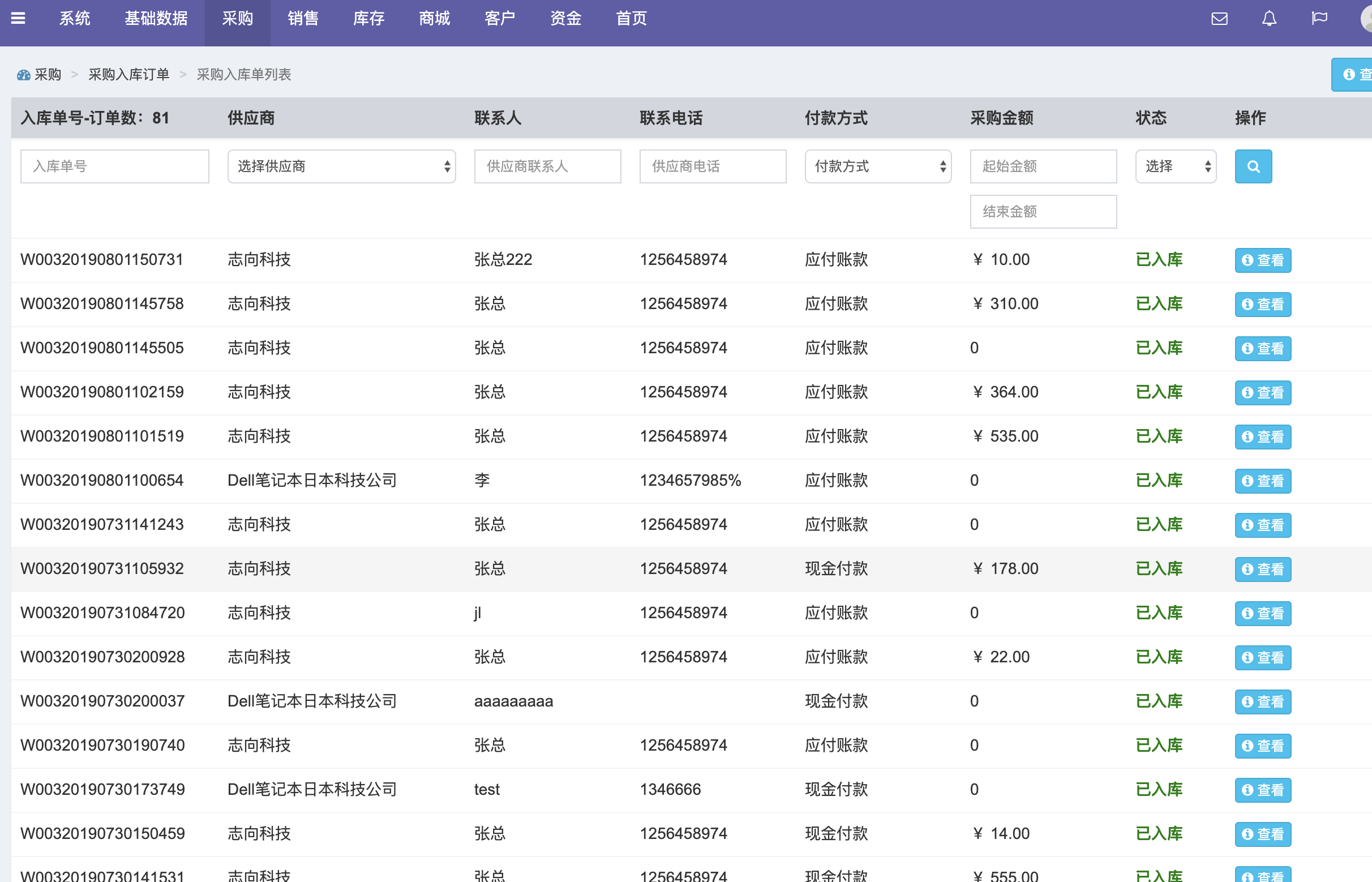Click amount ¥ 535.00
Viewport: 1372px width, 882px height.
coord(1006,436)
